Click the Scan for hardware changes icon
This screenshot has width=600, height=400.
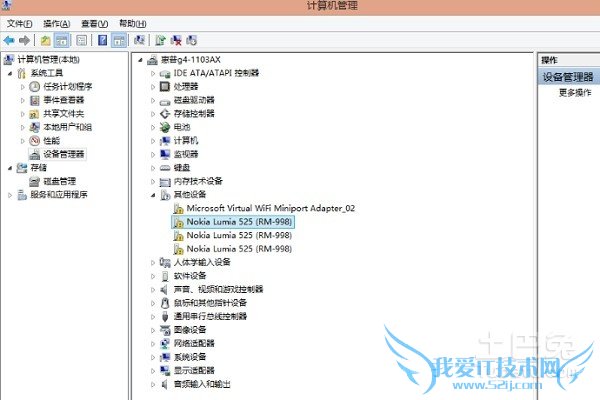pyautogui.click(x=139, y=40)
